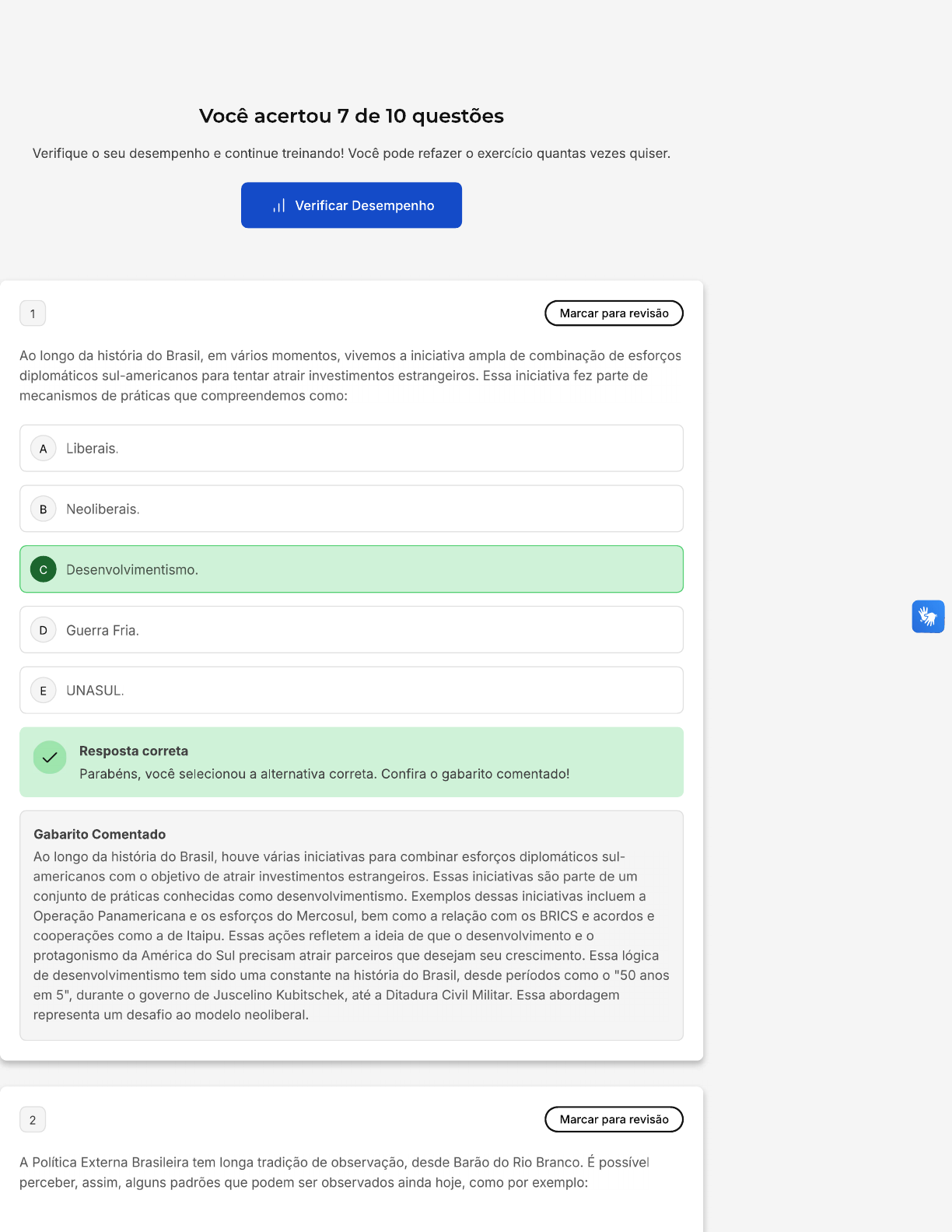Open the sign language accessibility widget

click(928, 617)
